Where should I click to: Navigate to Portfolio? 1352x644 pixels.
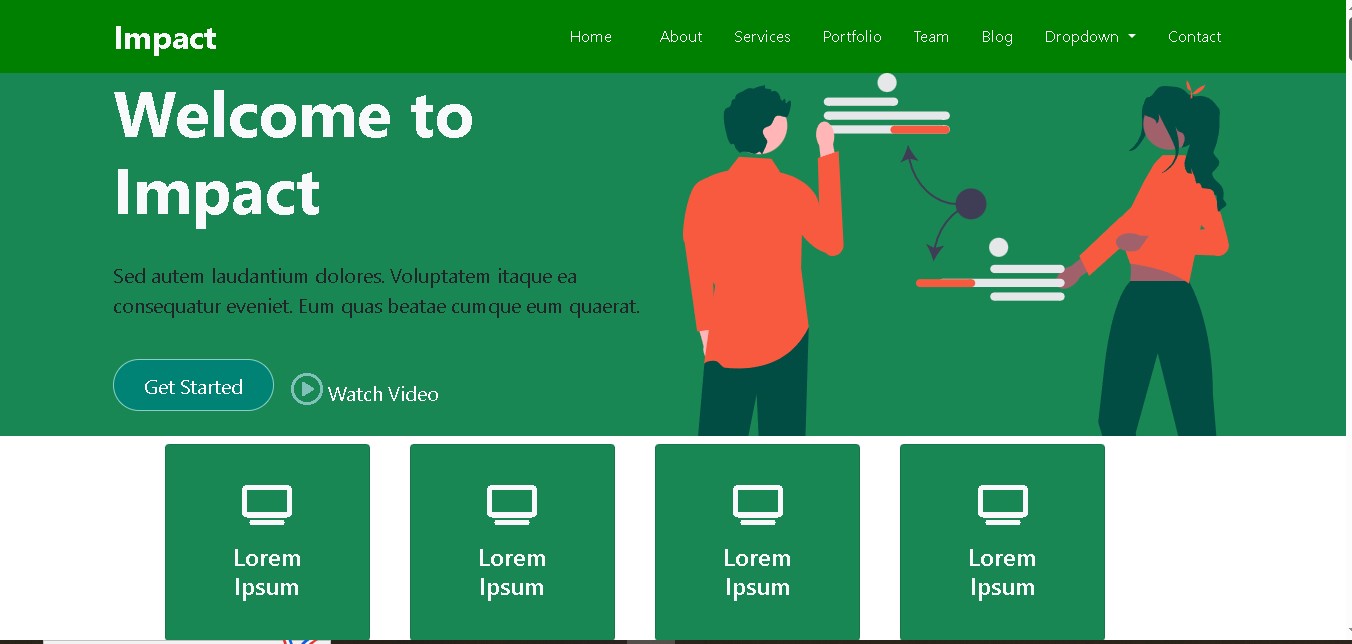coord(852,37)
